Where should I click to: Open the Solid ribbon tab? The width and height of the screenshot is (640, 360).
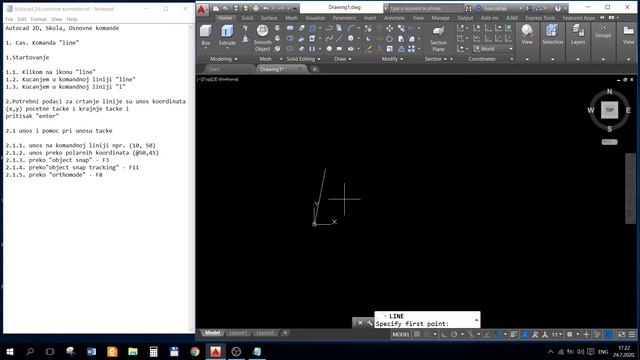pyautogui.click(x=247, y=18)
